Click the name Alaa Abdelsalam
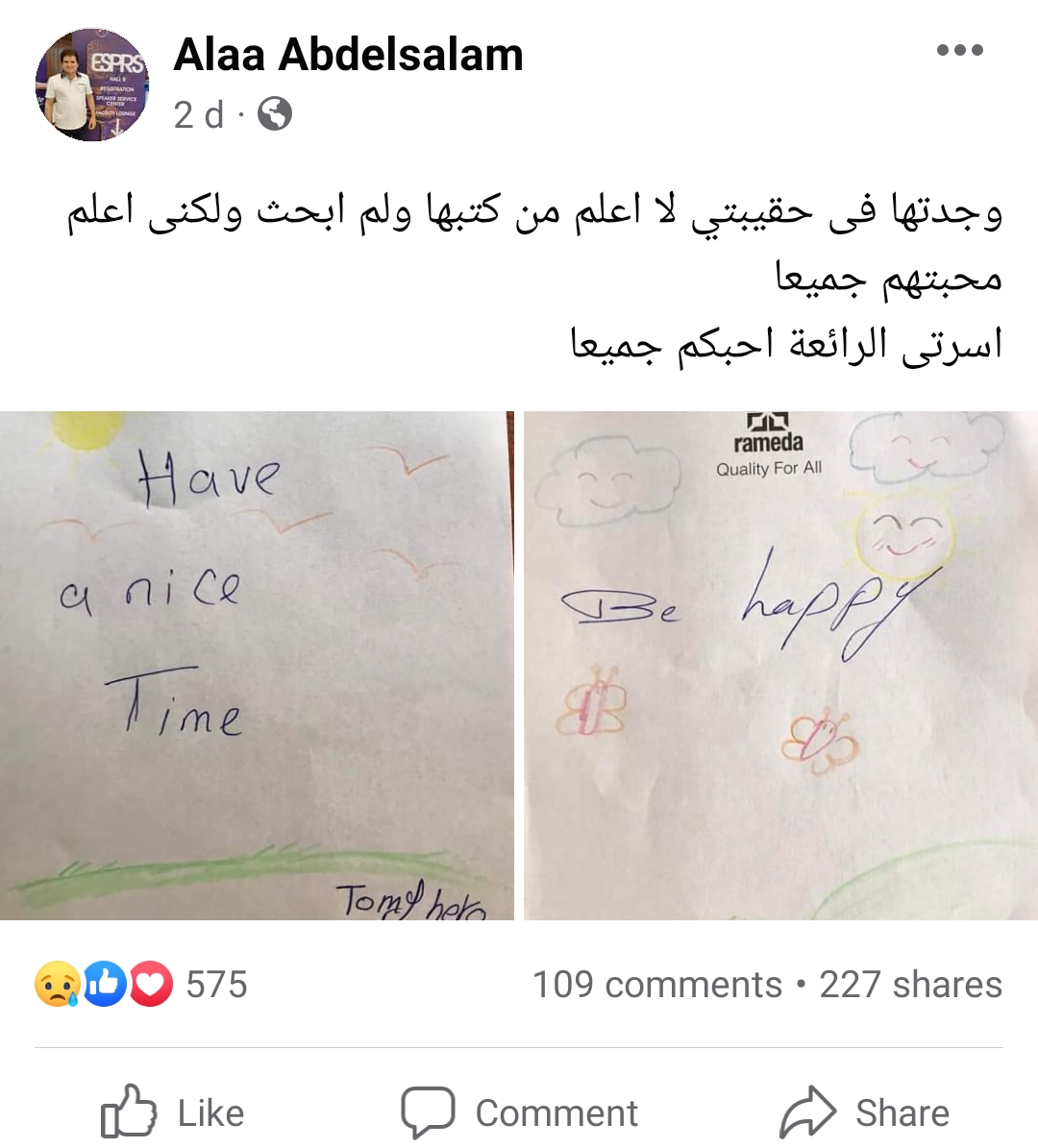 [x=348, y=55]
